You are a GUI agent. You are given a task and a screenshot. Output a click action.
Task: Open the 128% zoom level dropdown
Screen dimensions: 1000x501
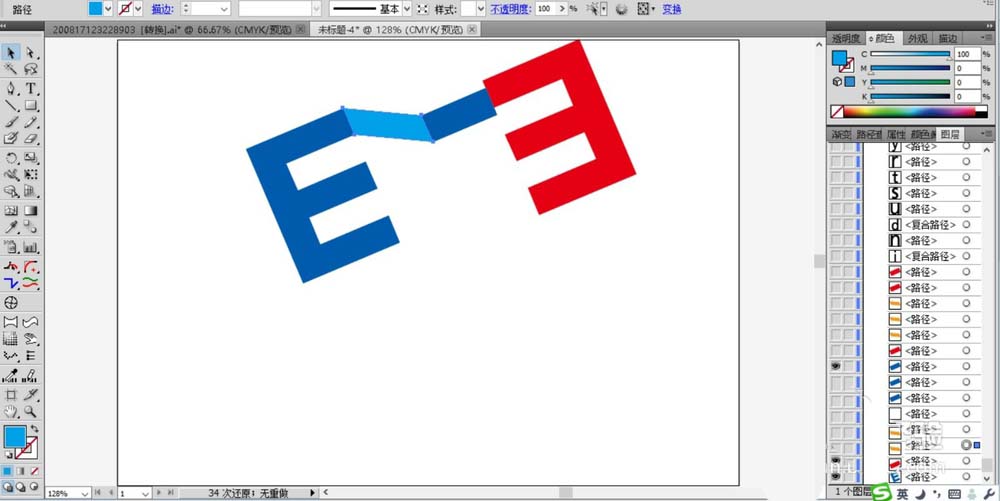(x=84, y=493)
